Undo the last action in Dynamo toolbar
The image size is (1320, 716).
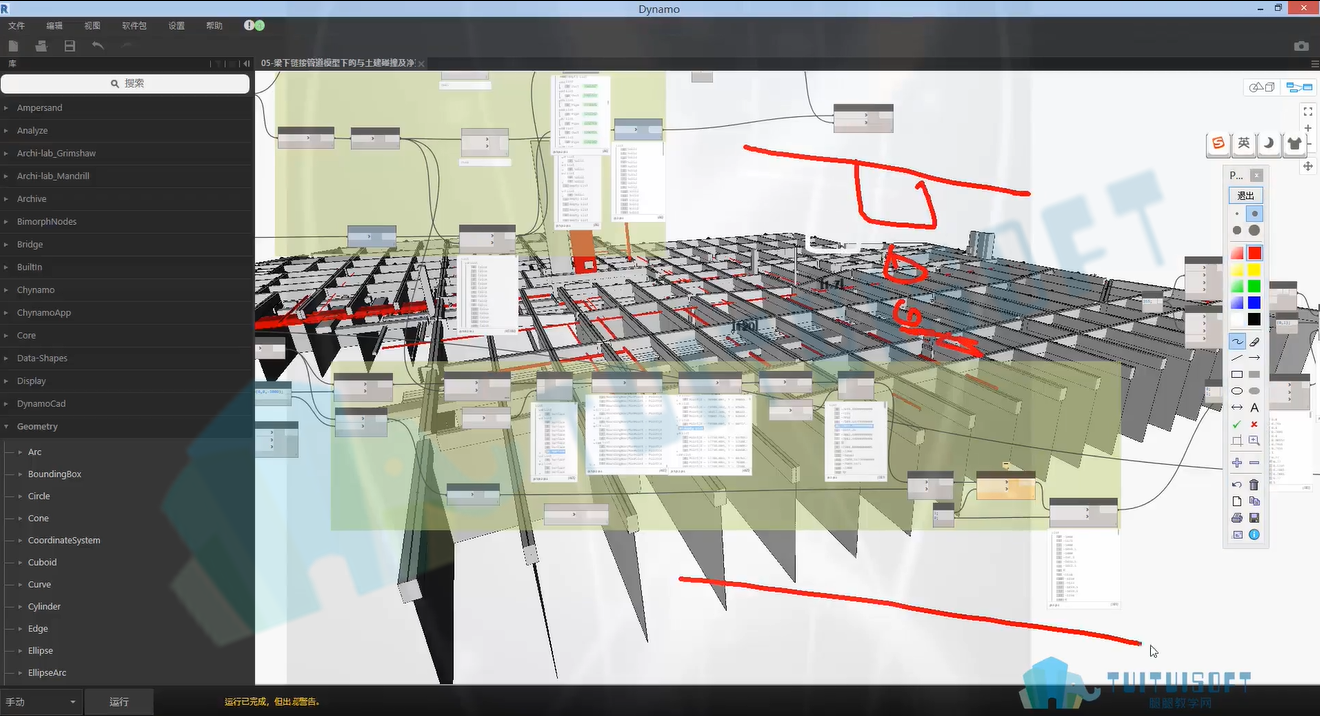point(98,46)
